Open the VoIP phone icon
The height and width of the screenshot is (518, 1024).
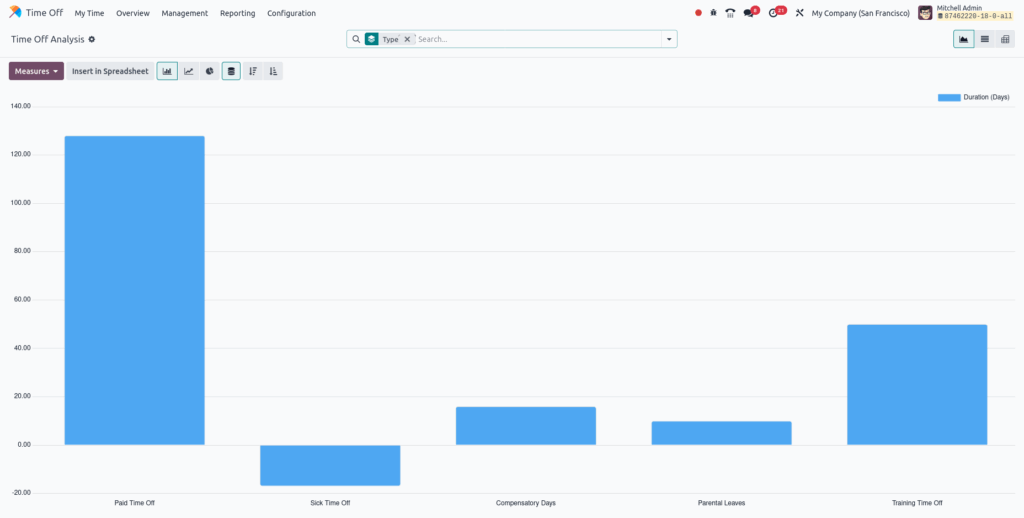coord(730,13)
